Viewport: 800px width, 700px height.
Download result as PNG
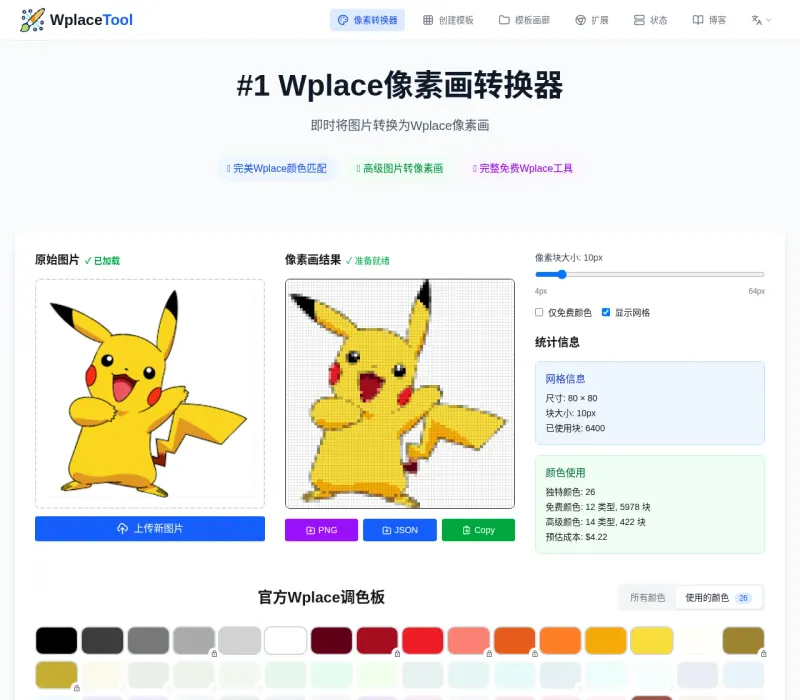(x=321, y=530)
